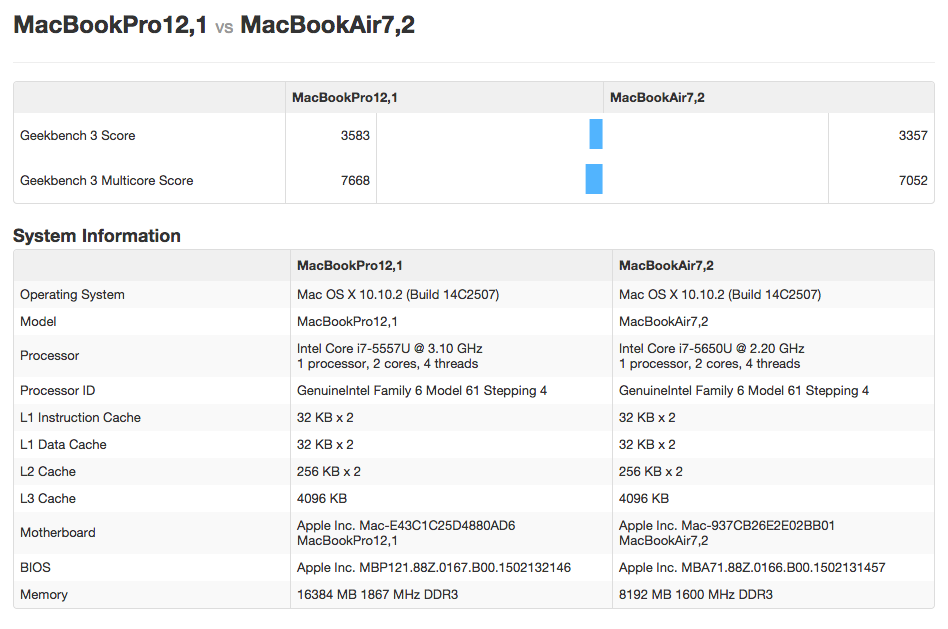Click MacBookPro 256 KB x 2 value

329,472
